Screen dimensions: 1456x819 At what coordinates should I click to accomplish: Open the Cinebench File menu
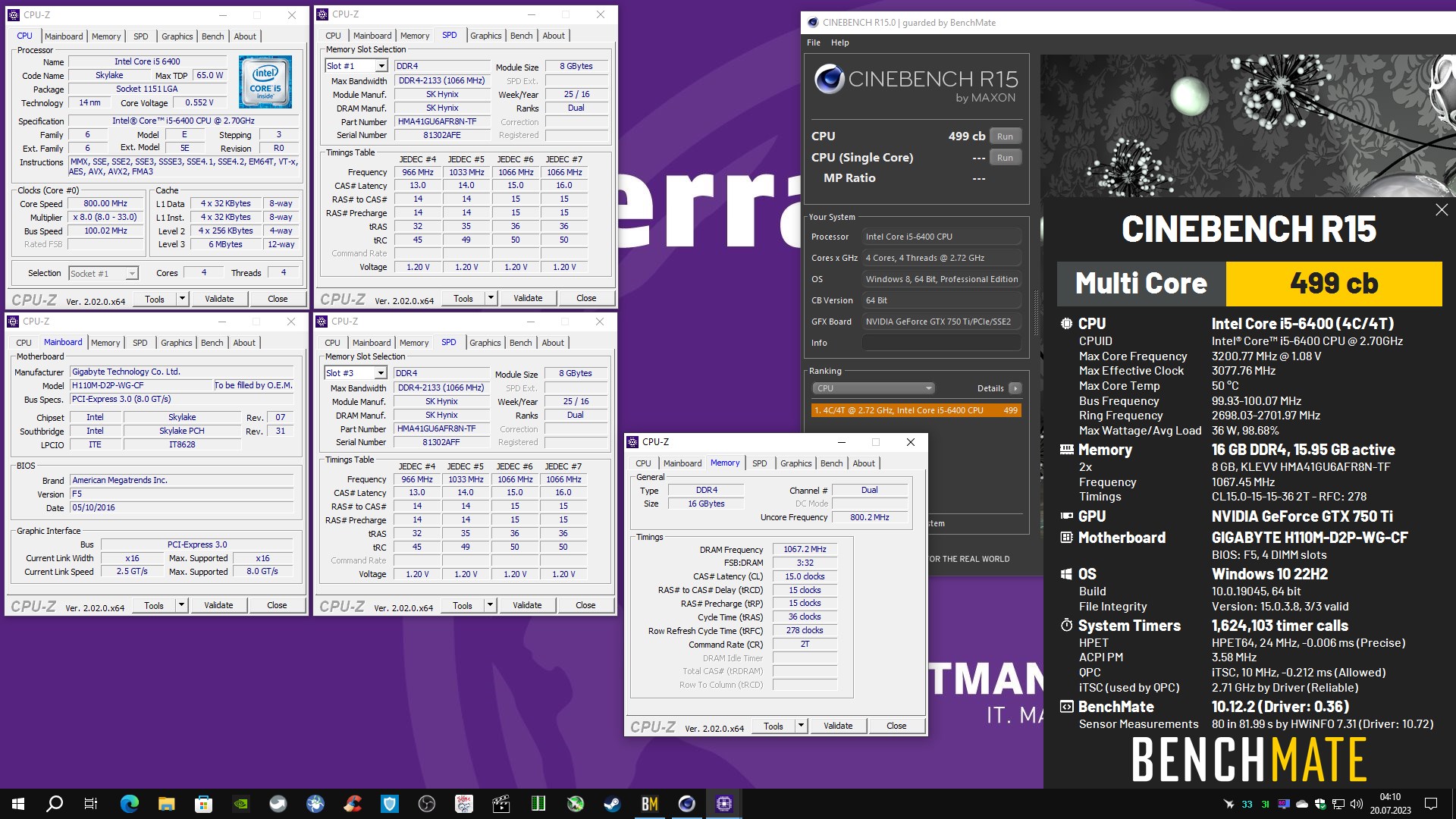point(813,42)
